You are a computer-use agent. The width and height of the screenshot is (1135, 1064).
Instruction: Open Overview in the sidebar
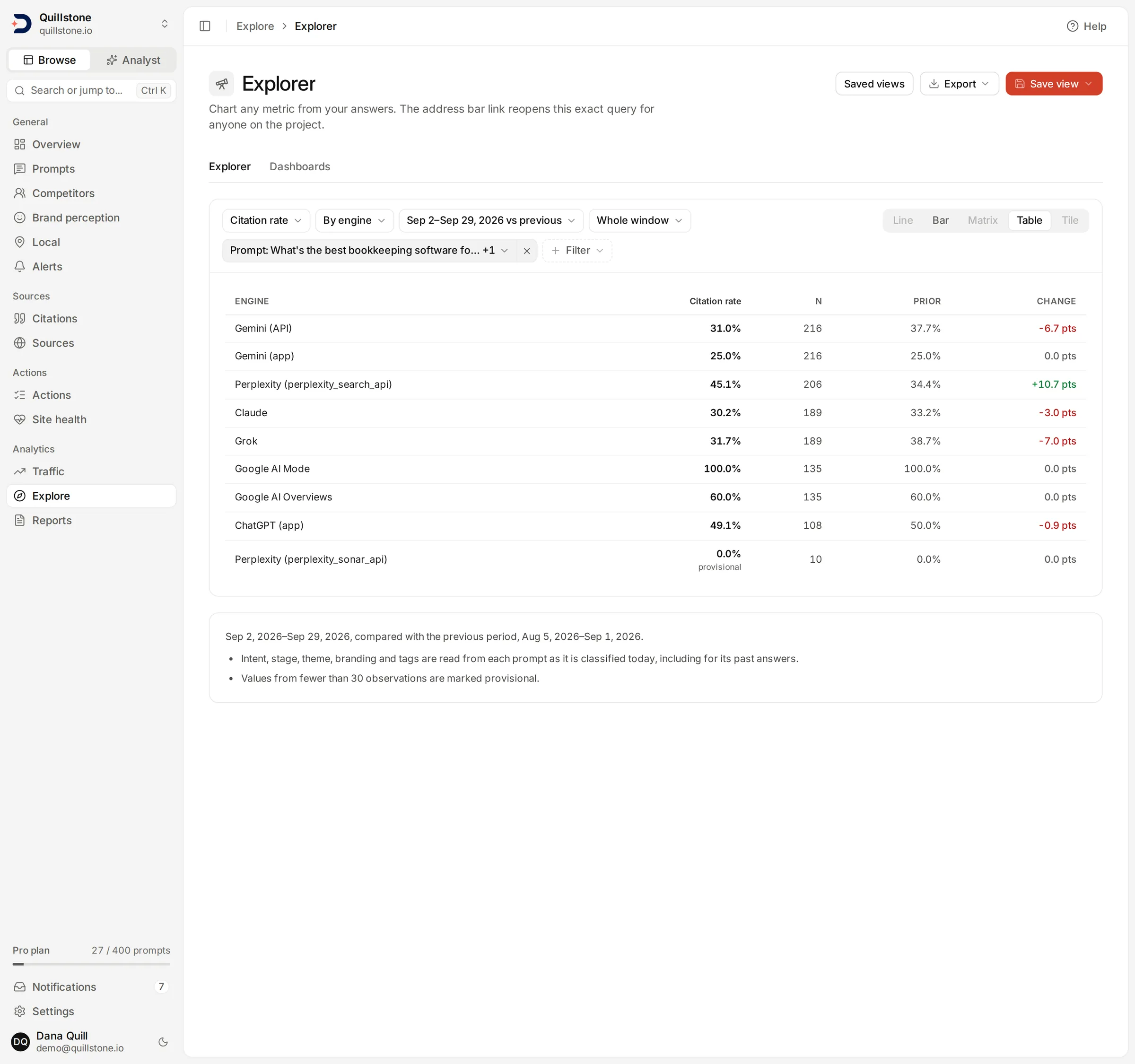[x=91, y=144]
